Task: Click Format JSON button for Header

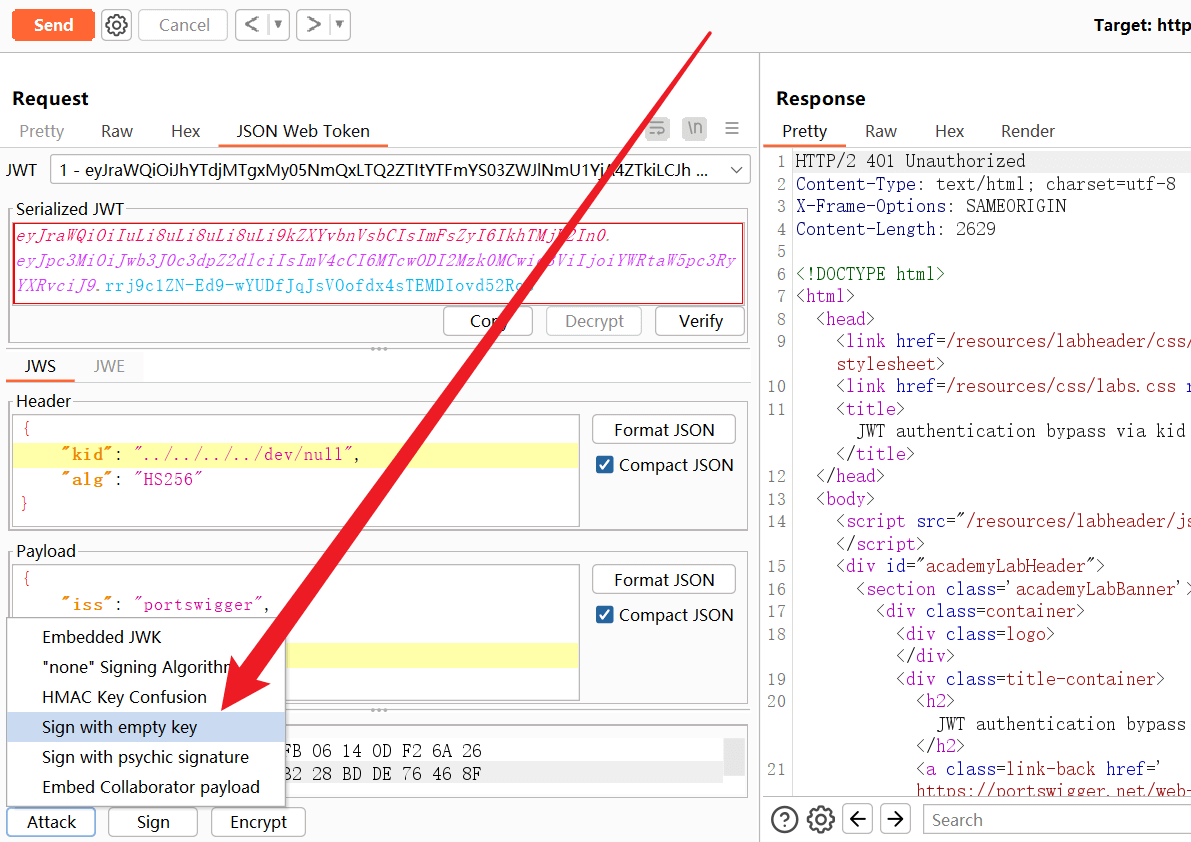Action: pos(664,430)
